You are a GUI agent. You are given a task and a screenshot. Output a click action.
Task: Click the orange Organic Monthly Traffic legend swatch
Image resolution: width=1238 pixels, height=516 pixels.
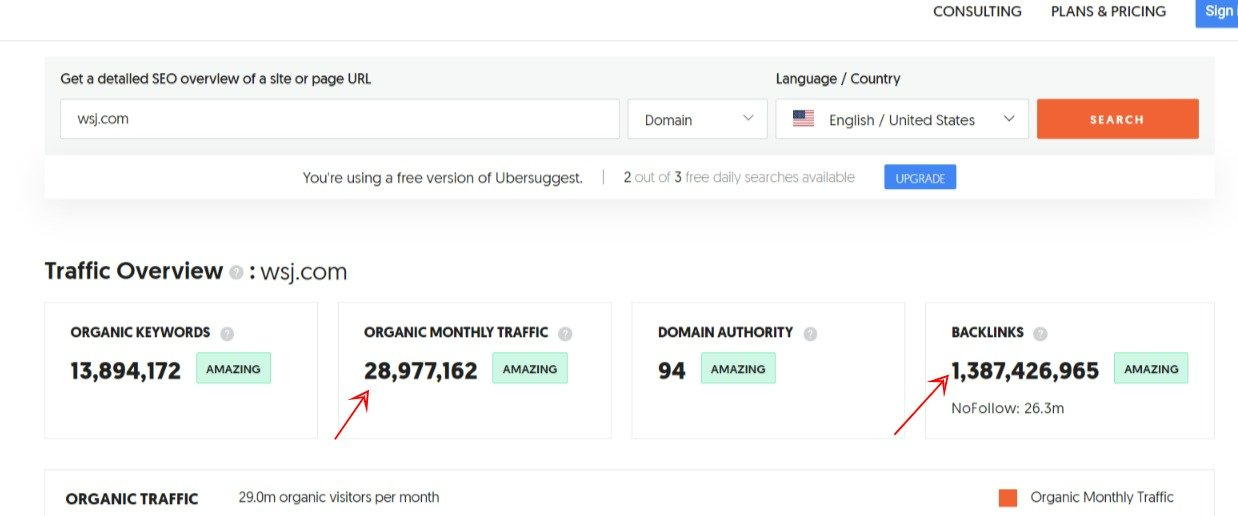1008,498
